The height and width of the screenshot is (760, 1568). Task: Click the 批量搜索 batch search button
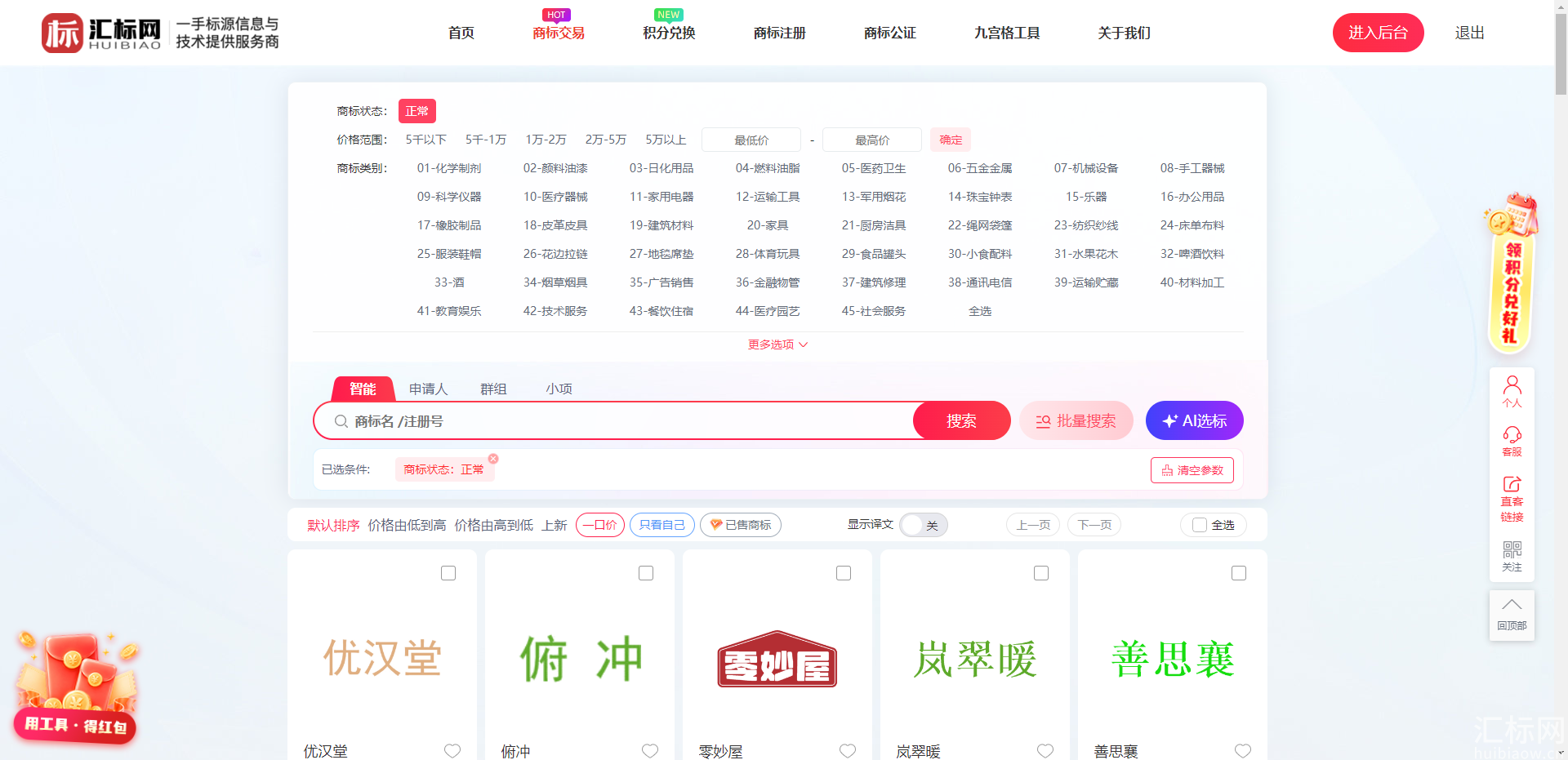coord(1076,421)
